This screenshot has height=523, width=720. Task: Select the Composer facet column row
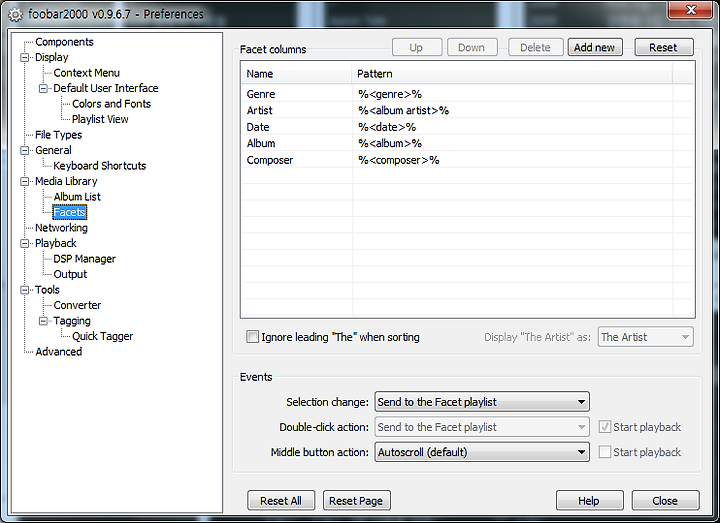pos(467,160)
